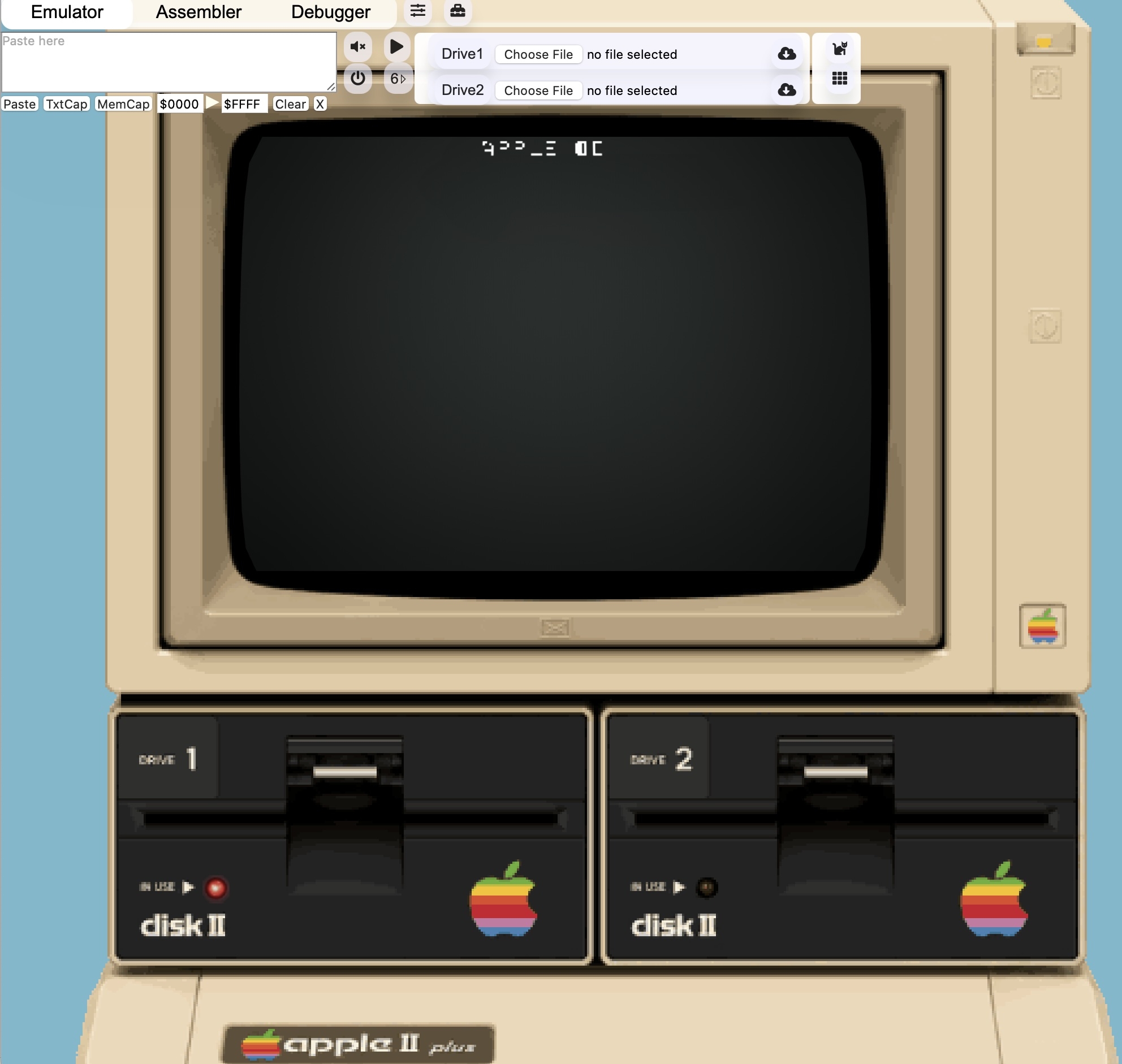Edit the $FFFF end address field
This screenshot has height=1064, width=1122.
(x=244, y=104)
